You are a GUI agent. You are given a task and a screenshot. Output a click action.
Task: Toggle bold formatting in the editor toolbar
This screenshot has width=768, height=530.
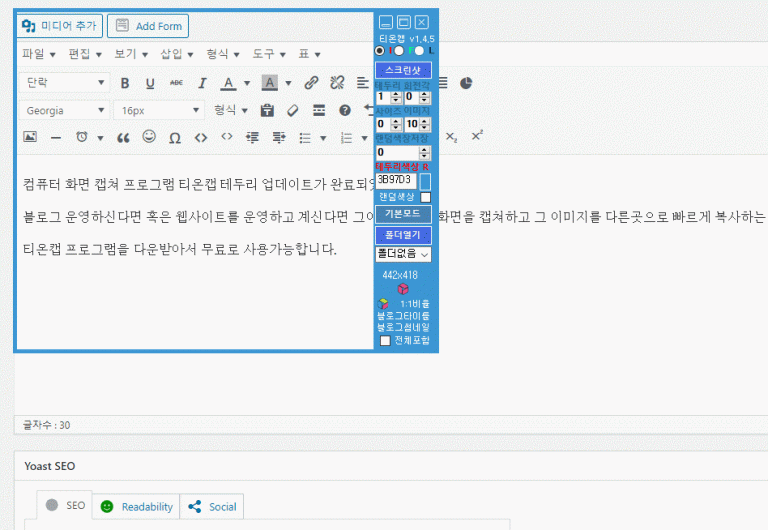point(125,83)
